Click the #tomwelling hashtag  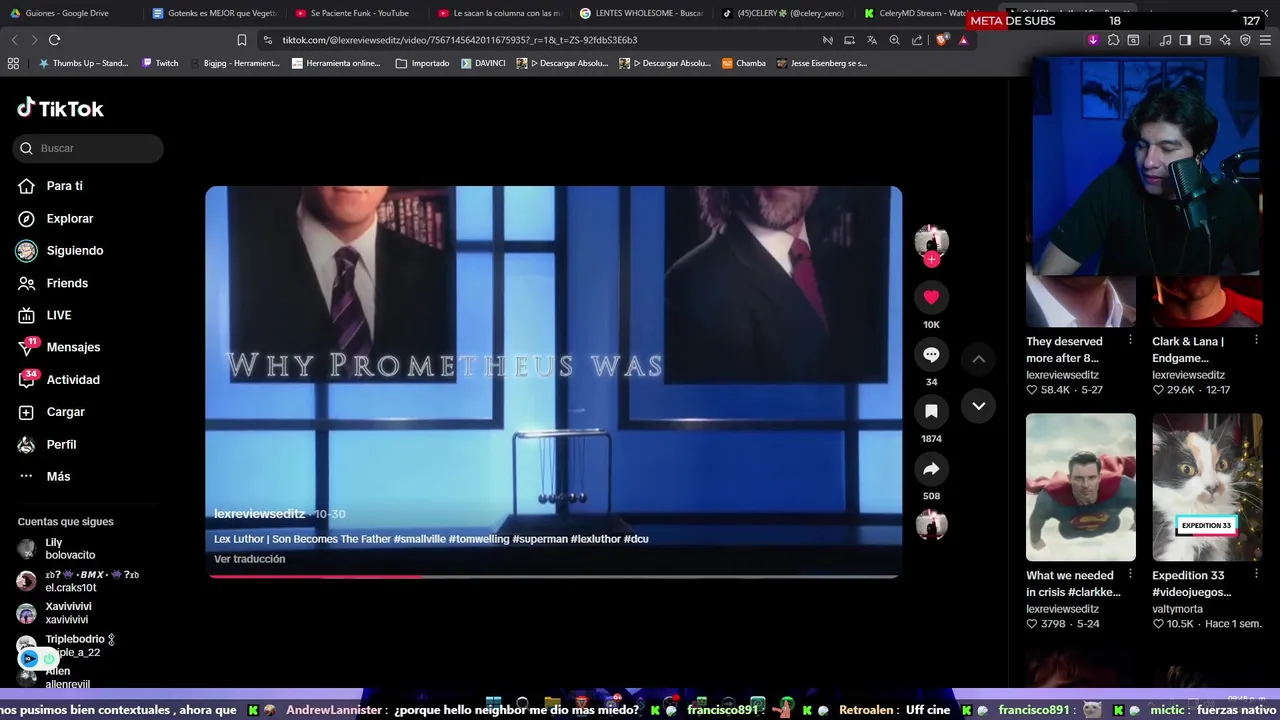pos(479,539)
